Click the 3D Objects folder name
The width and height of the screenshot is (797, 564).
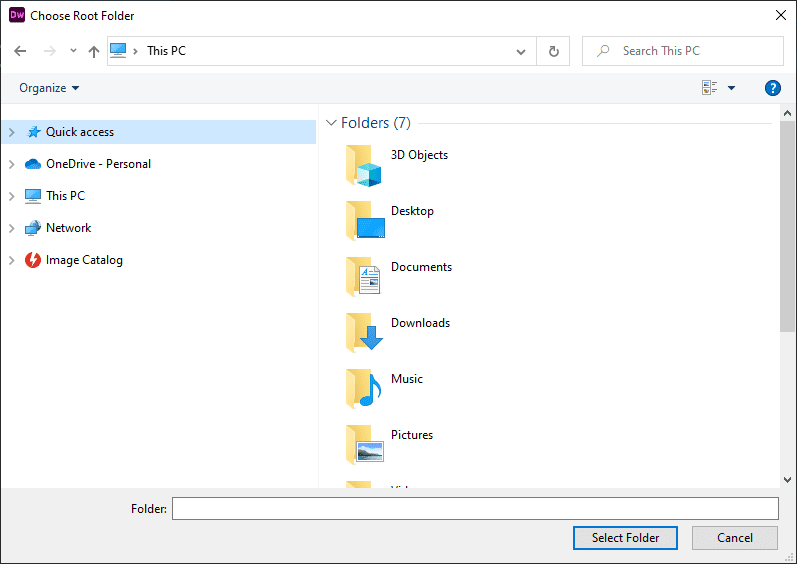(419, 155)
